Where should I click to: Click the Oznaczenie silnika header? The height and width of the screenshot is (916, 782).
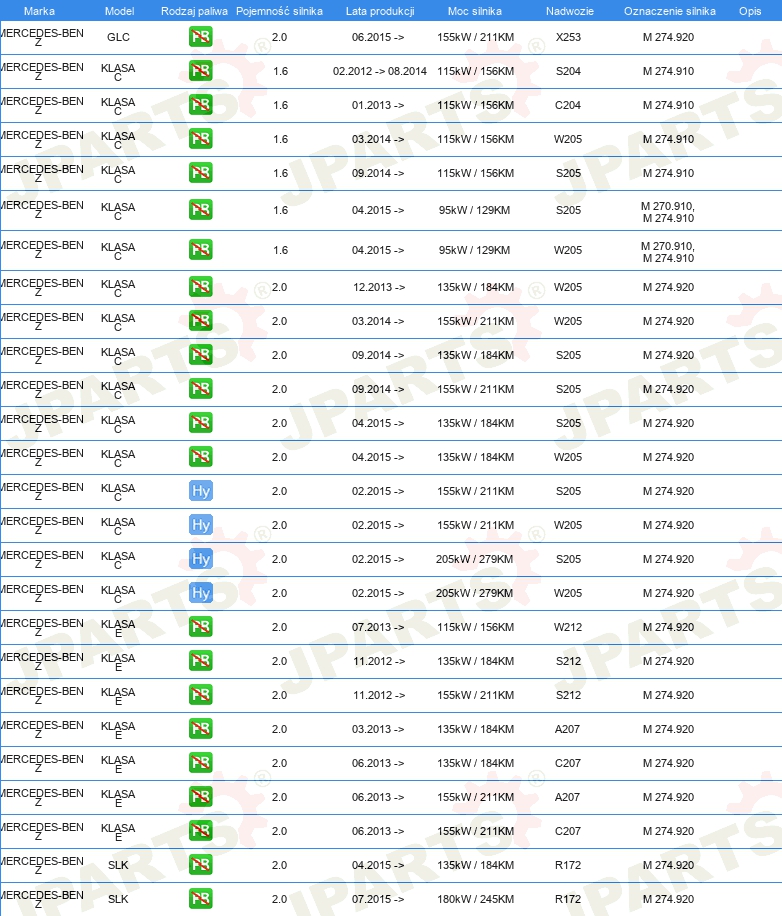669,11
